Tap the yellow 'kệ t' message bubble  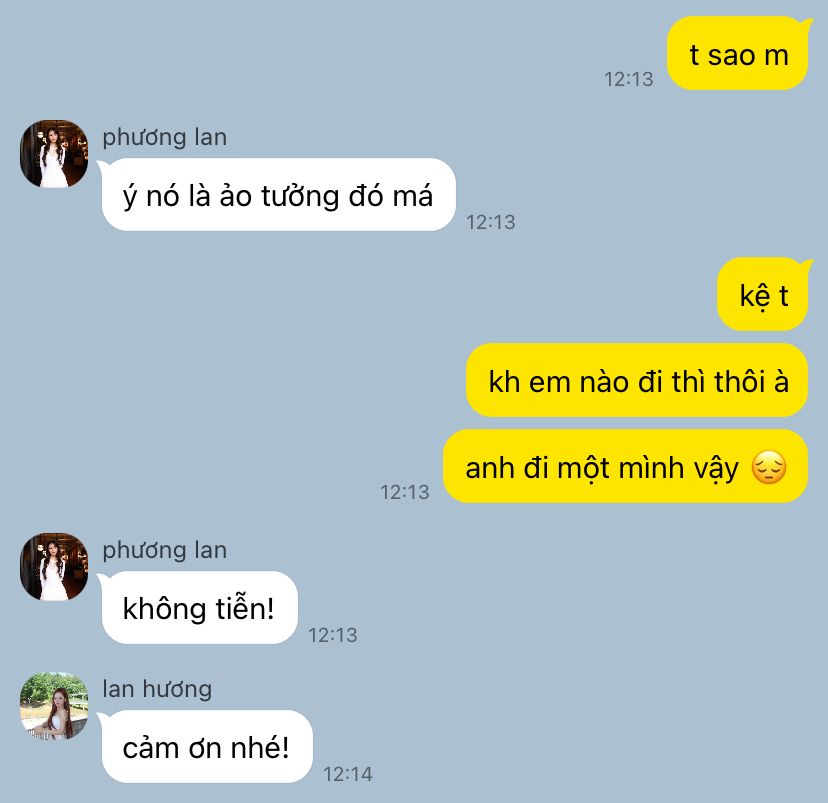pos(763,294)
